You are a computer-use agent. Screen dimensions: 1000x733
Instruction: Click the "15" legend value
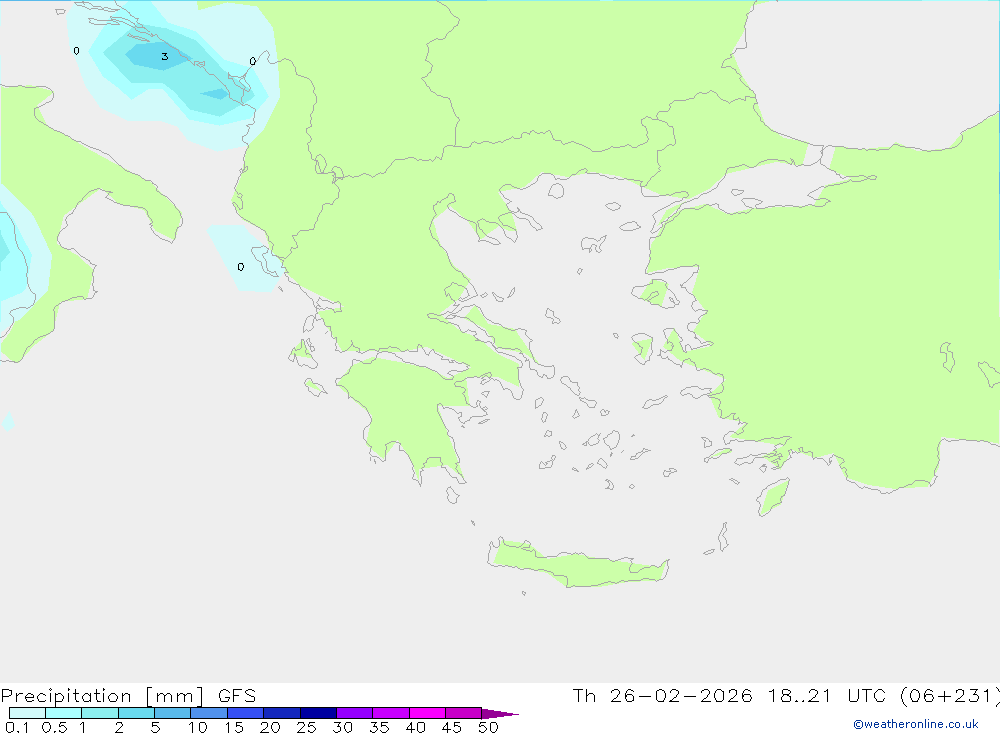(x=234, y=727)
